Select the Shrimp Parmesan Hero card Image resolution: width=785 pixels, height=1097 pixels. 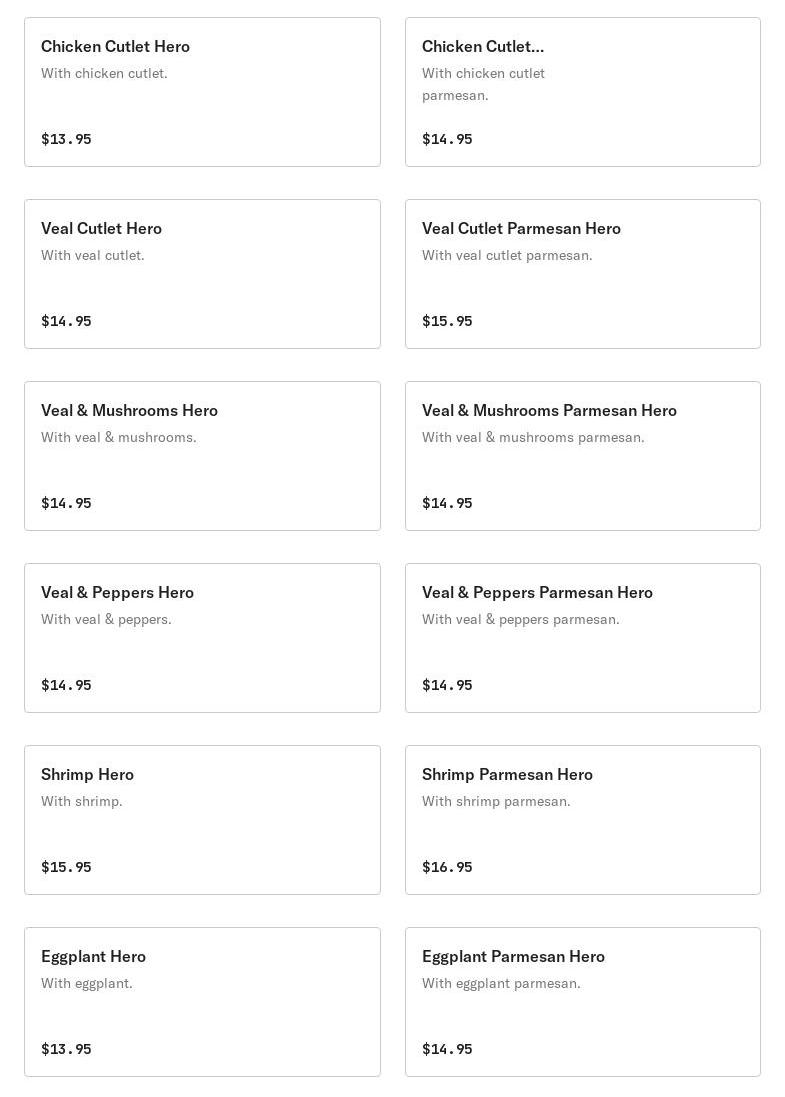pyautogui.click(x=582, y=820)
